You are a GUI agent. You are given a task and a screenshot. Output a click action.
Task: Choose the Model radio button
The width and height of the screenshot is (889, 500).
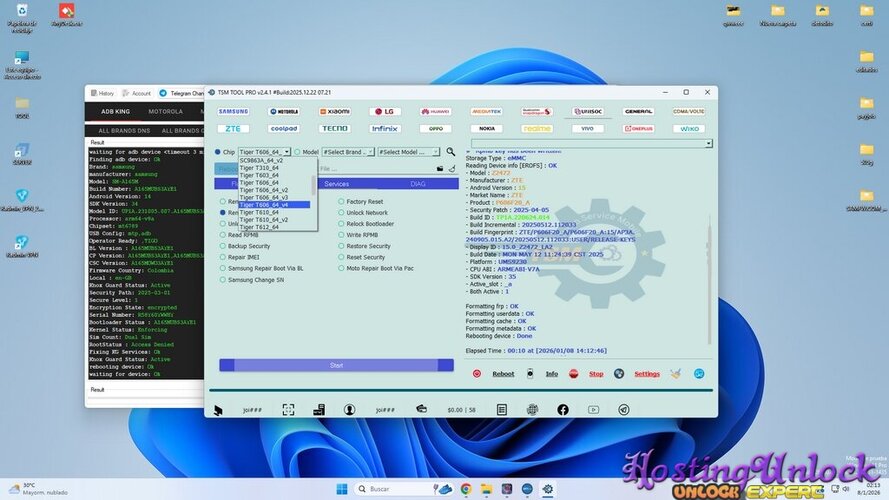tap(297, 152)
